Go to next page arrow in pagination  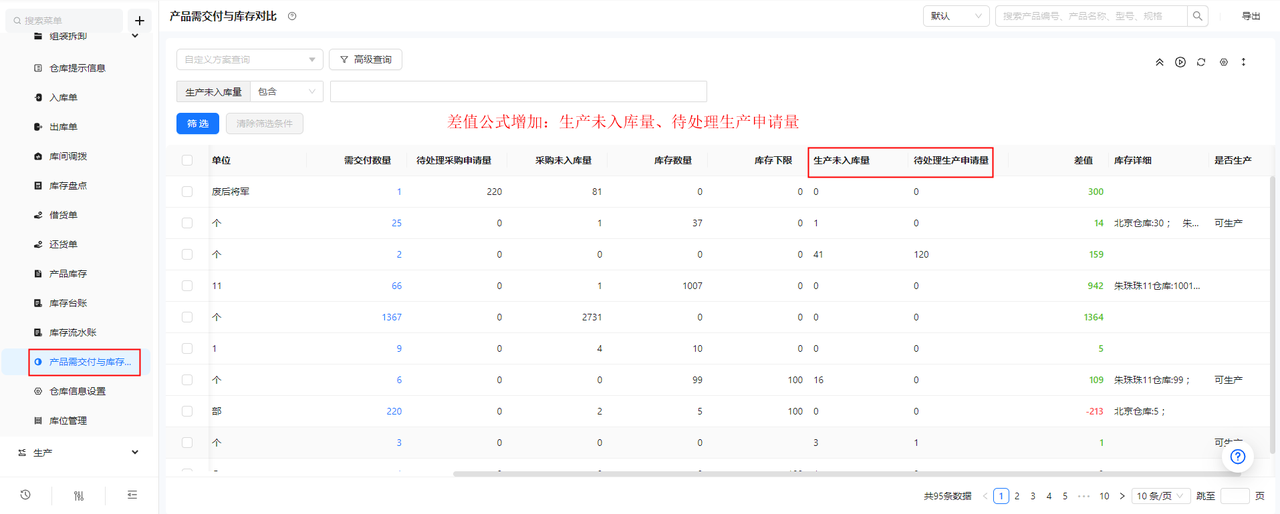(x=1122, y=495)
